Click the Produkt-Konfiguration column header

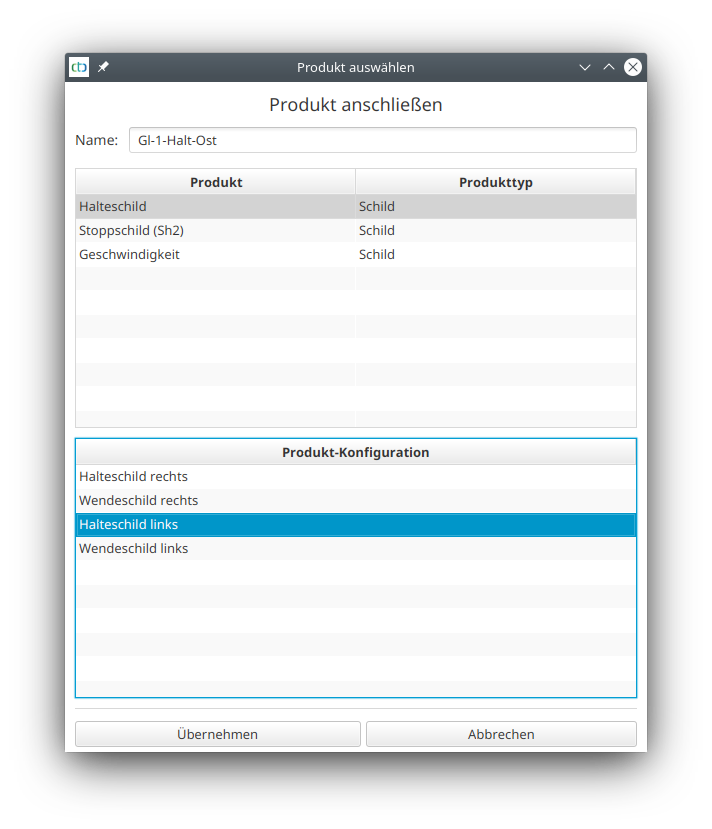(x=356, y=452)
